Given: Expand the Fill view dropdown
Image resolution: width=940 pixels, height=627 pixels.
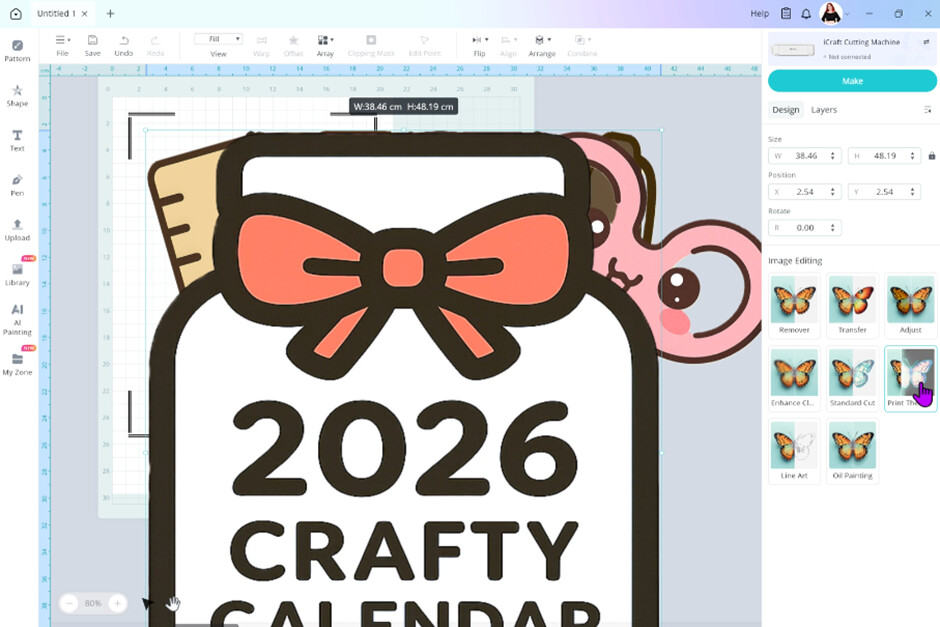Looking at the screenshot, I should tap(218, 39).
